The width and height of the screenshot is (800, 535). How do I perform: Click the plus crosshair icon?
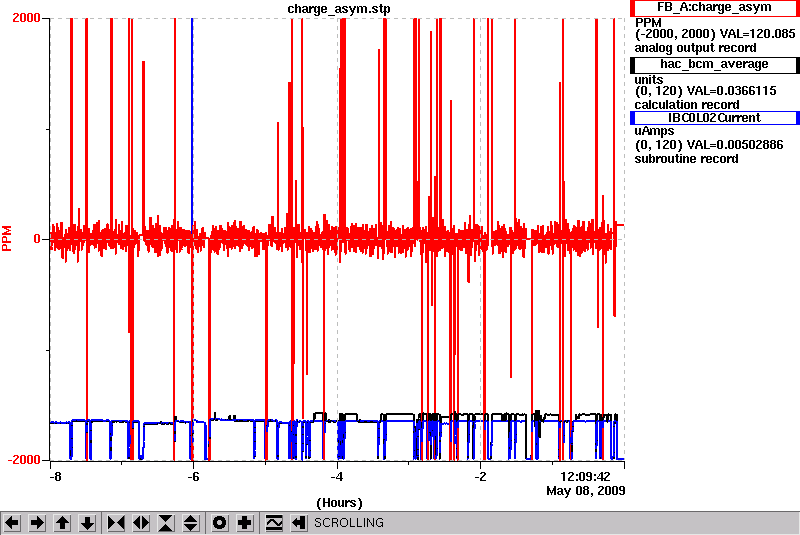pos(245,523)
